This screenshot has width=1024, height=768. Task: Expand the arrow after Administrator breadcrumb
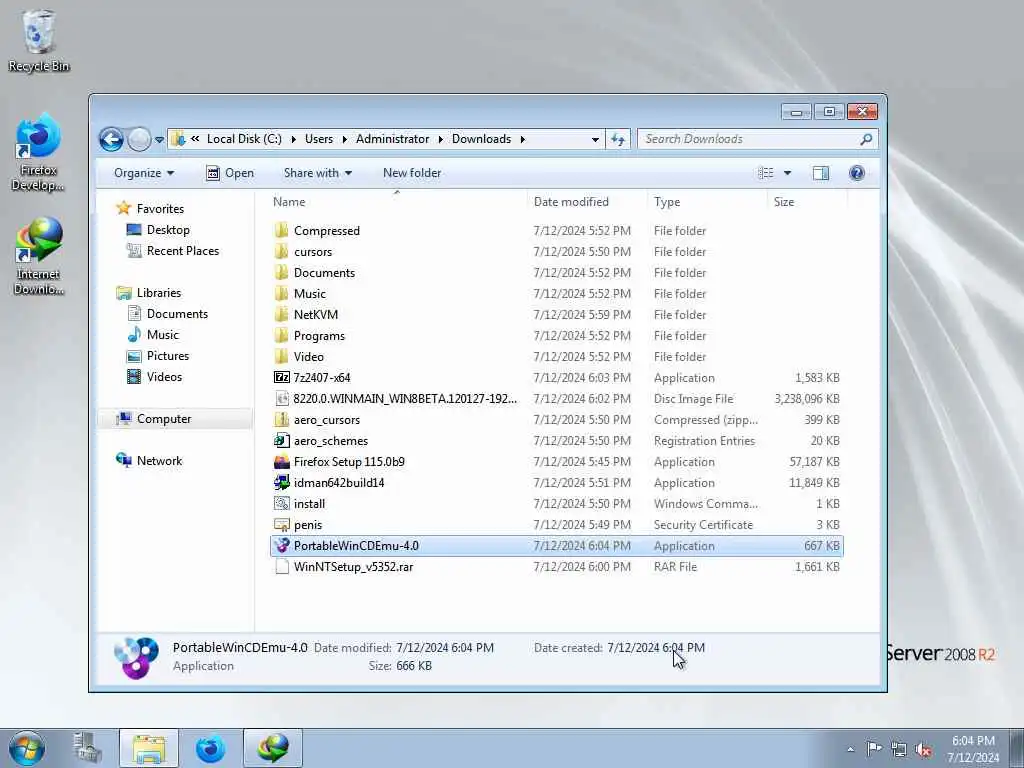(440, 139)
